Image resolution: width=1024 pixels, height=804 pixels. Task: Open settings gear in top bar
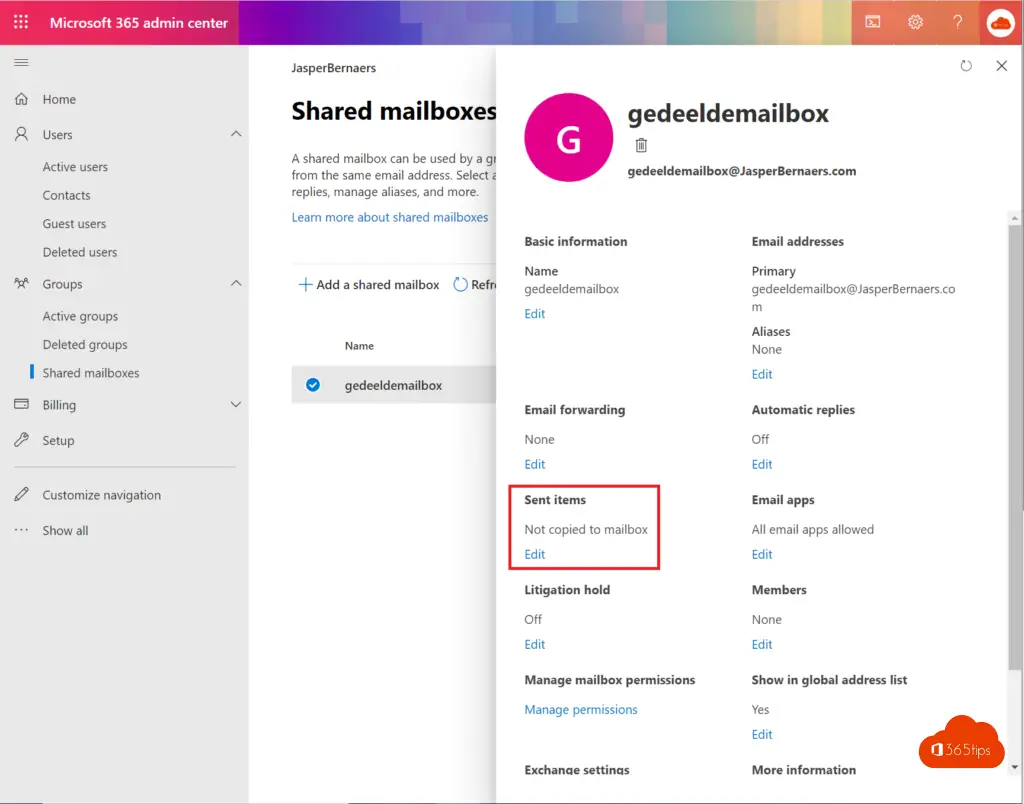coord(915,22)
